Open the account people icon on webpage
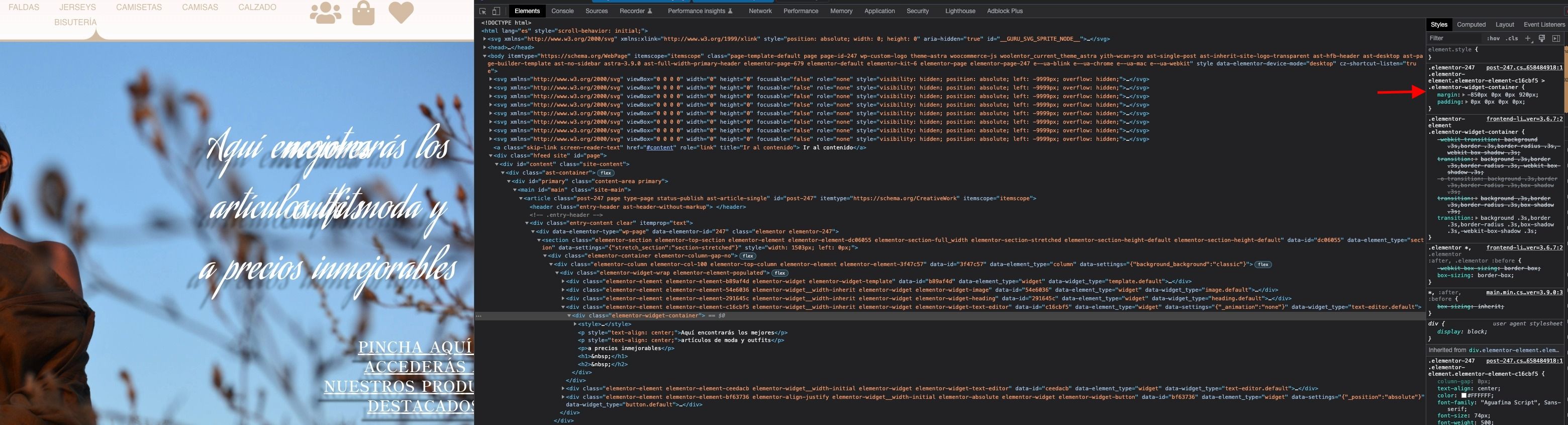 (326, 13)
